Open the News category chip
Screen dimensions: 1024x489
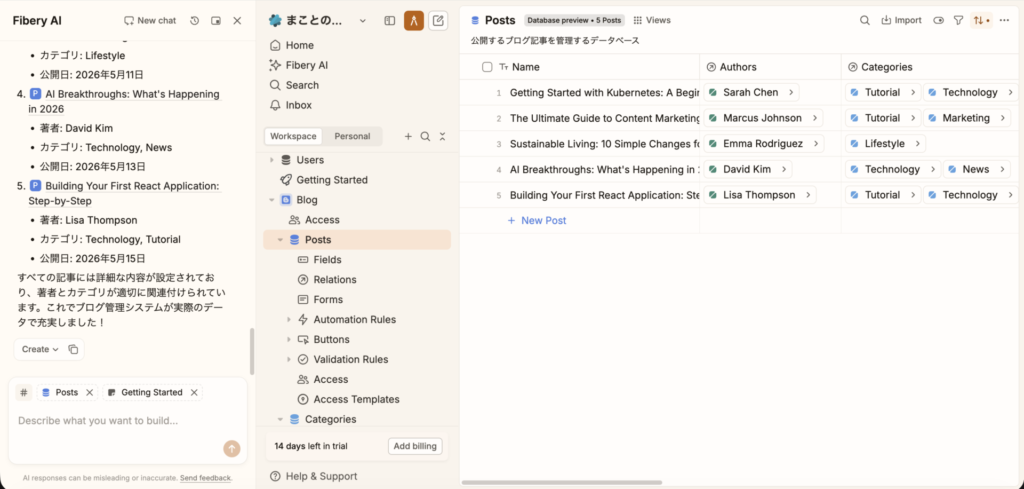pyautogui.click(x=976, y=170)
